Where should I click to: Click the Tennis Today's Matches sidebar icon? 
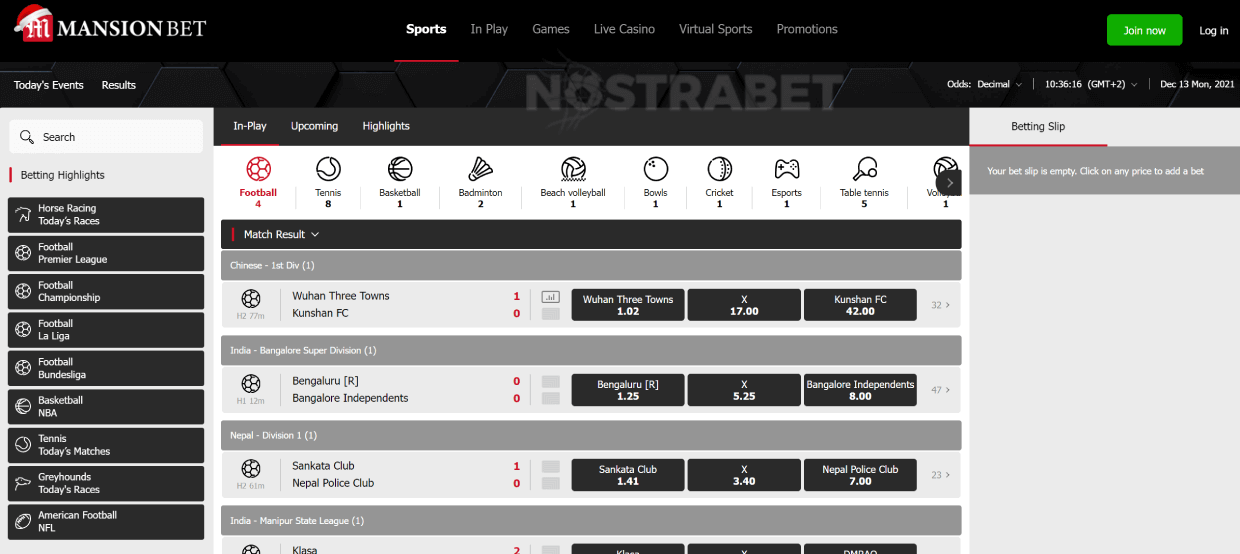[x=22, y=445]
